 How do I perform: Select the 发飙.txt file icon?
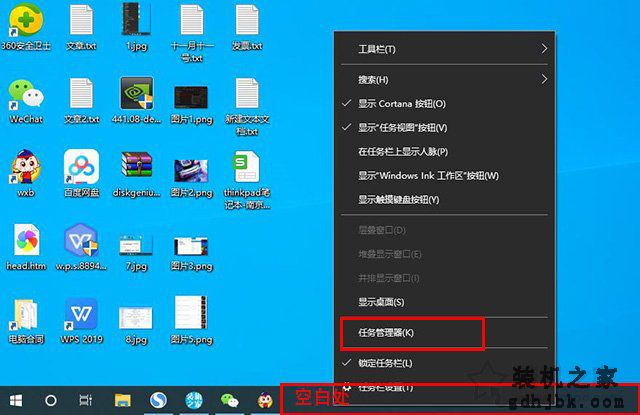247,27
